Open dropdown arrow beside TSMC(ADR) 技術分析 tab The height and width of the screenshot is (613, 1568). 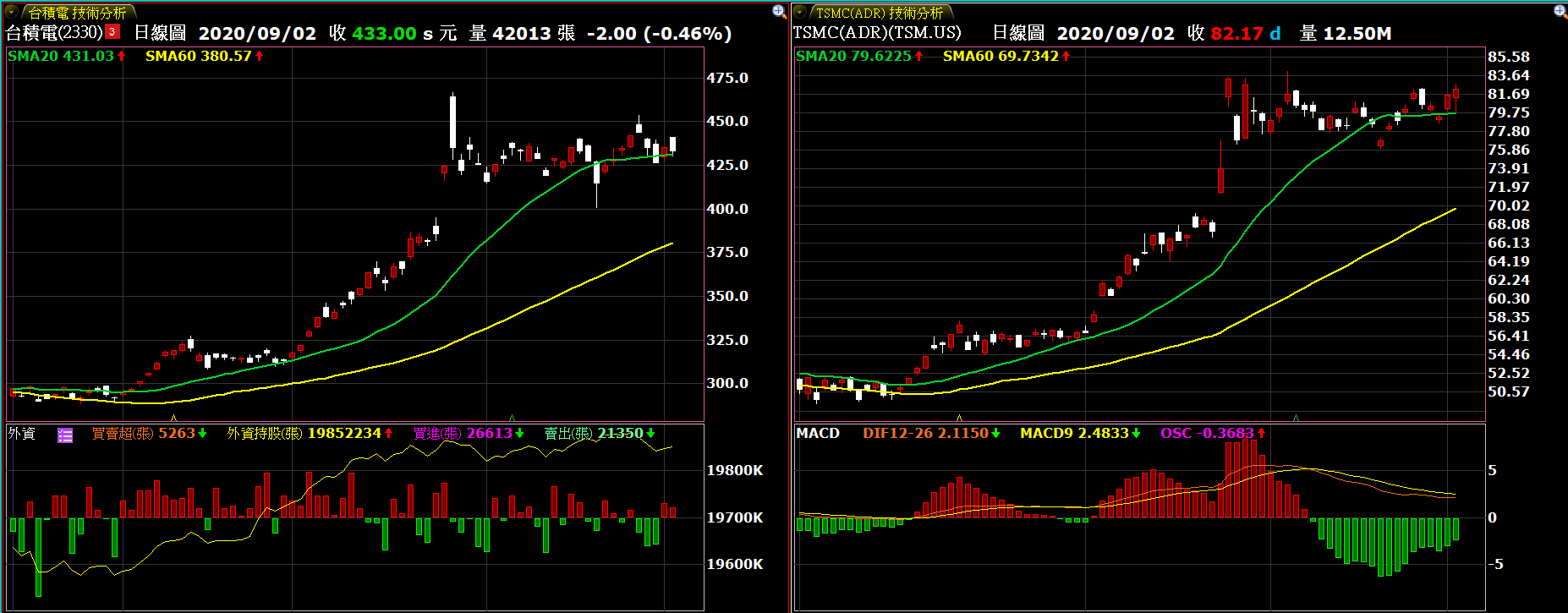click(x=800, y=12)
